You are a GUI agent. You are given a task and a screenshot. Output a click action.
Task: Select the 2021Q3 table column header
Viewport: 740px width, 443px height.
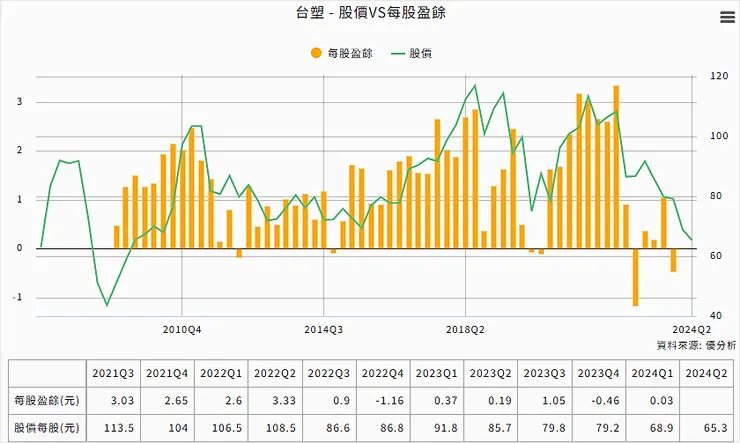click(113, 373)
